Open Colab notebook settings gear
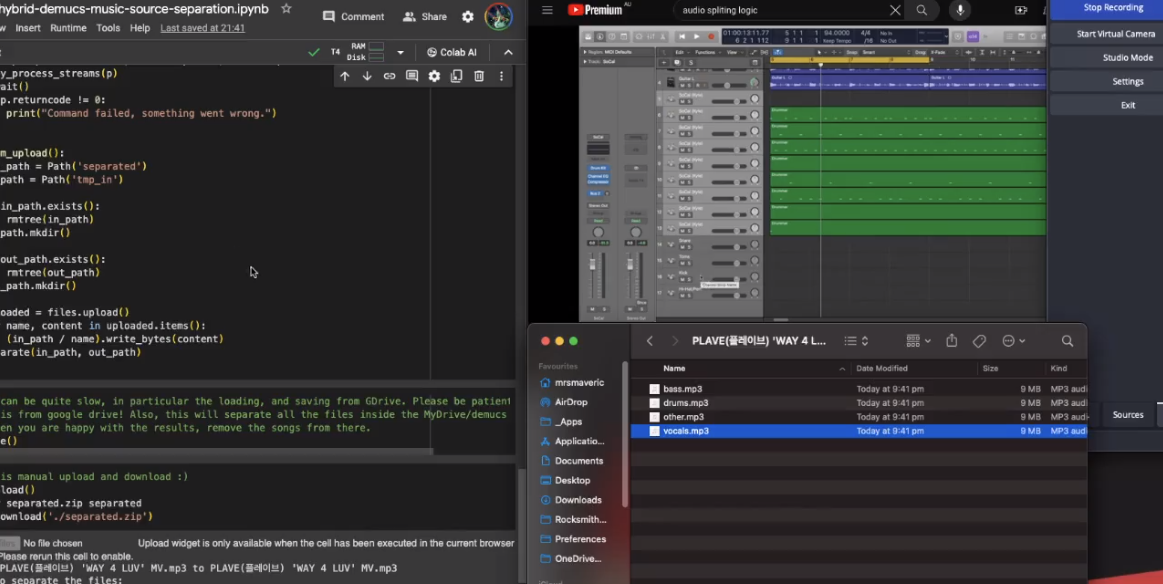The width and height of the screenshot is (1163, 584). coord(468,17)
